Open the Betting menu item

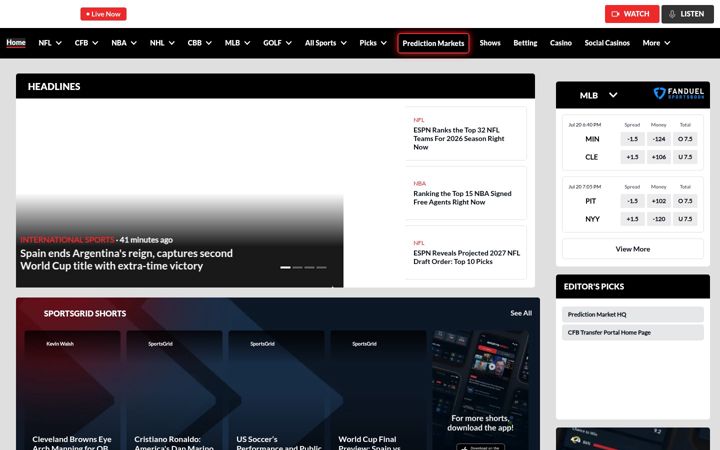tap(525, 43)
